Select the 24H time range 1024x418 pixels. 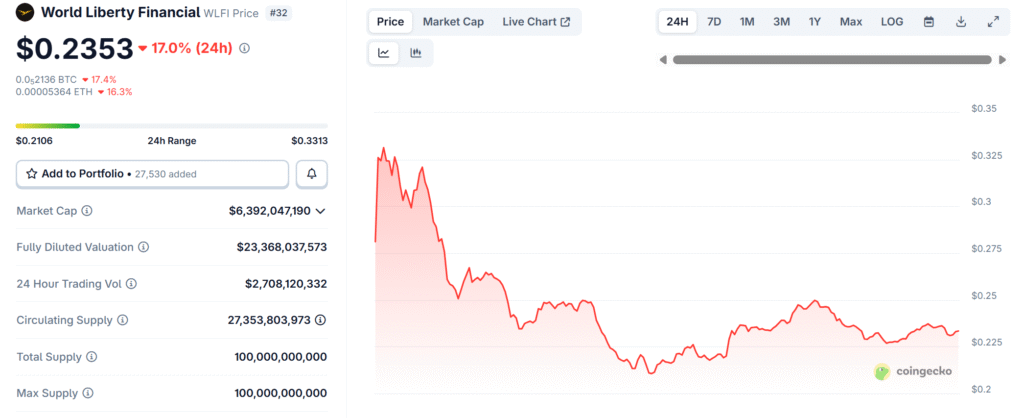pos(677,22)
